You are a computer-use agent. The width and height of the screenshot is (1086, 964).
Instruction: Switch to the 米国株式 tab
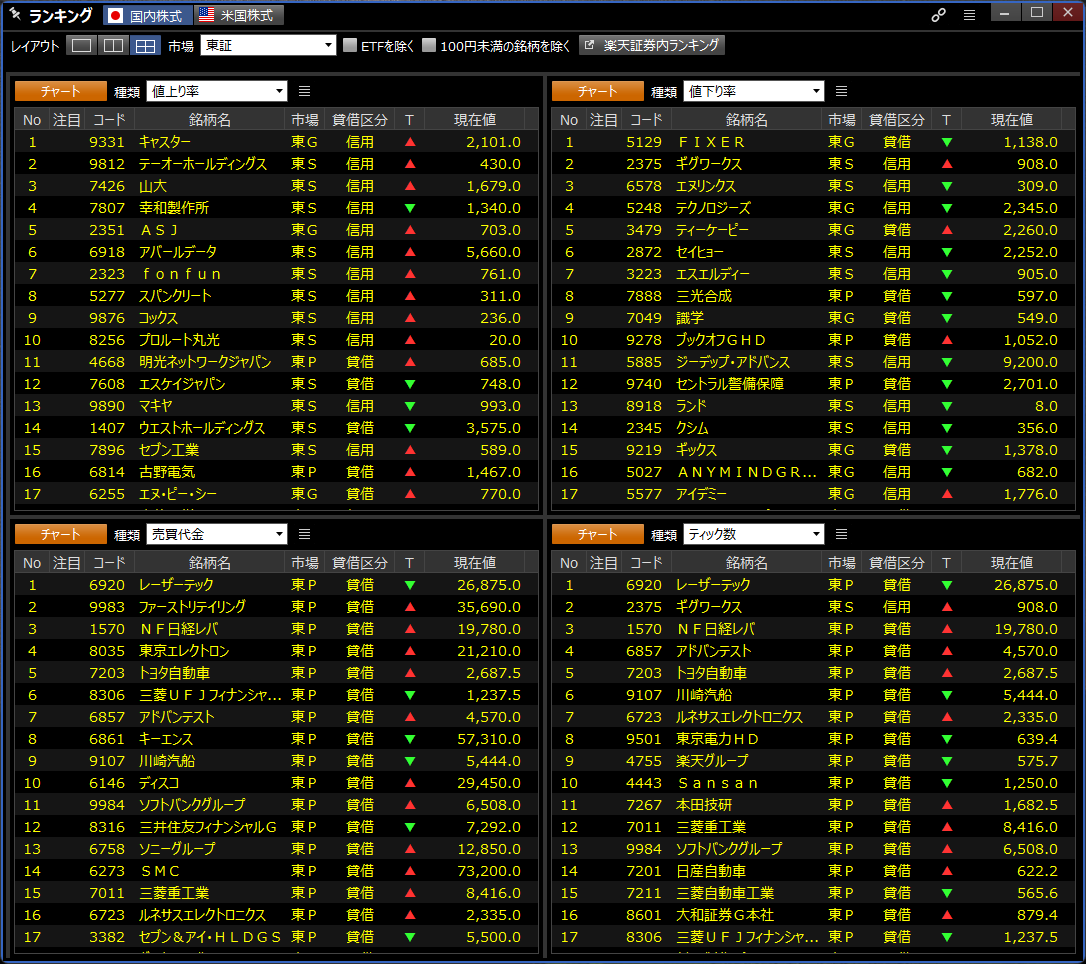pos(239,15)
